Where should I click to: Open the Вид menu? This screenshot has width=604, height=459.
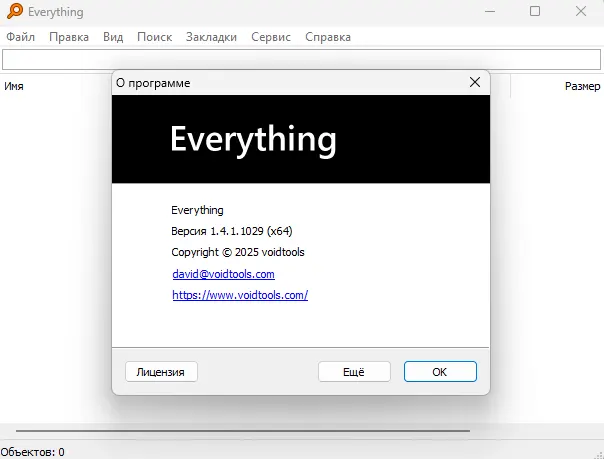pyautogui.click(x=113, y=37)
